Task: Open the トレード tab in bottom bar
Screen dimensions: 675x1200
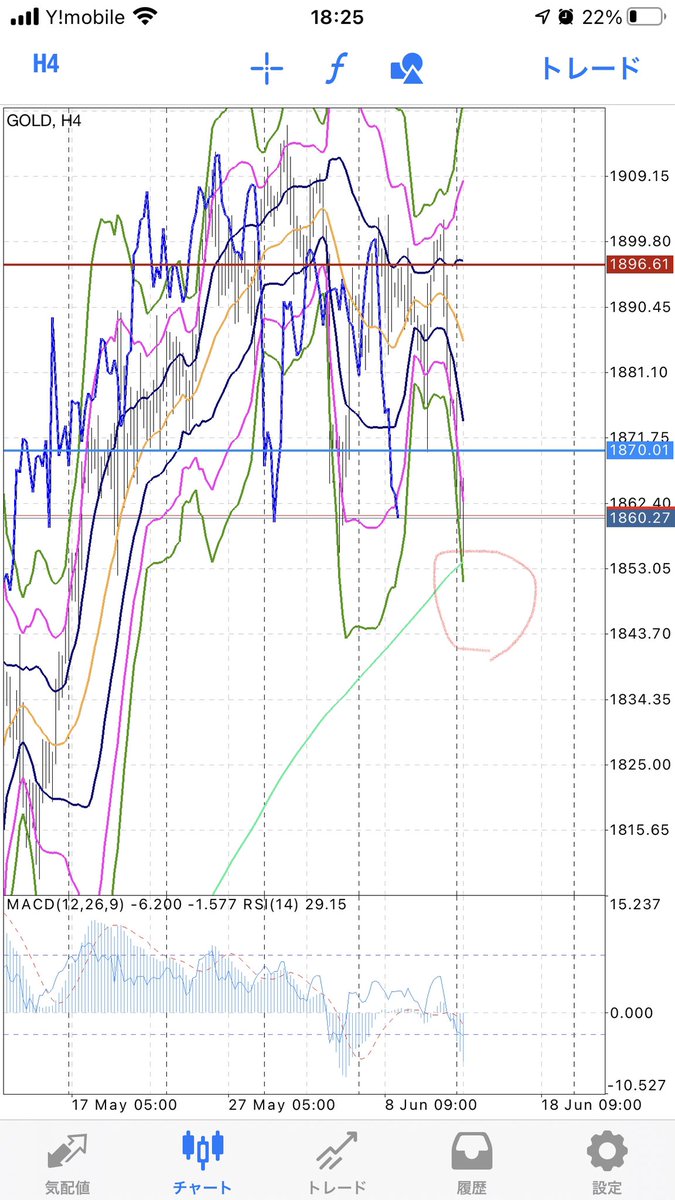Action: pos(337,1162)
